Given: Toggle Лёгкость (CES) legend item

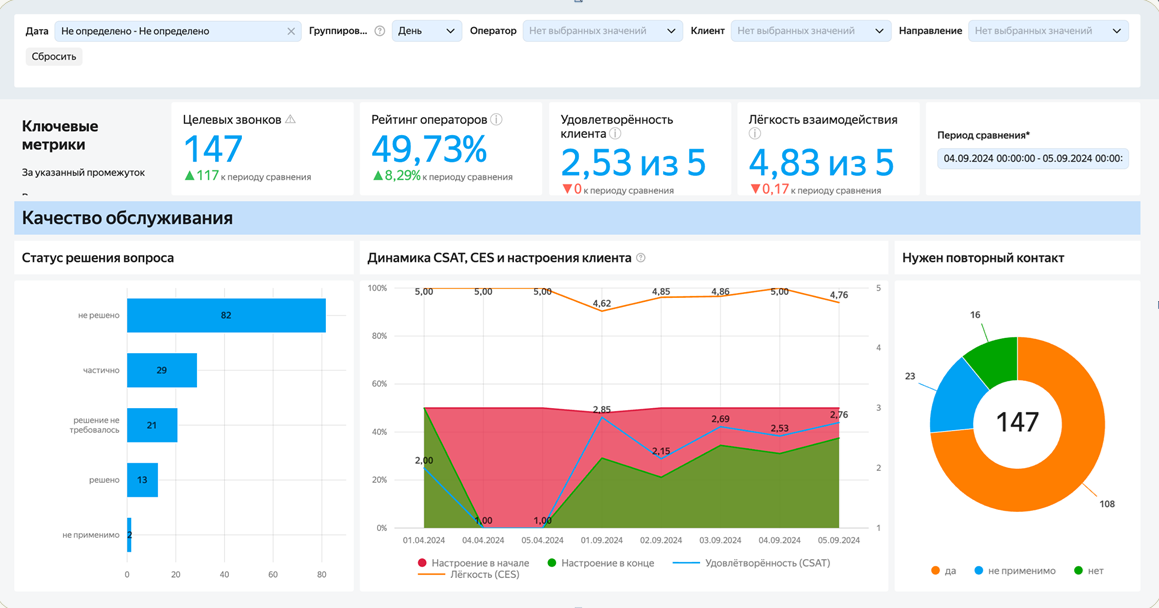Looking at the screenshot, I should [469, 574].
